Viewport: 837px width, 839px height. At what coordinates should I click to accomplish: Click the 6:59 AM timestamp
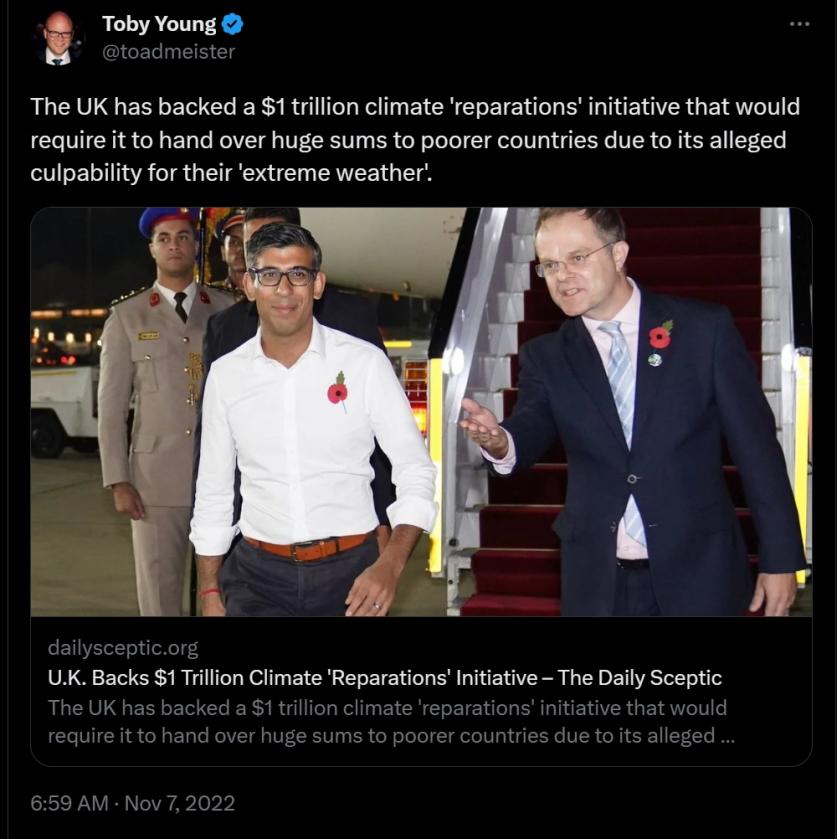(x=69, y=803)
